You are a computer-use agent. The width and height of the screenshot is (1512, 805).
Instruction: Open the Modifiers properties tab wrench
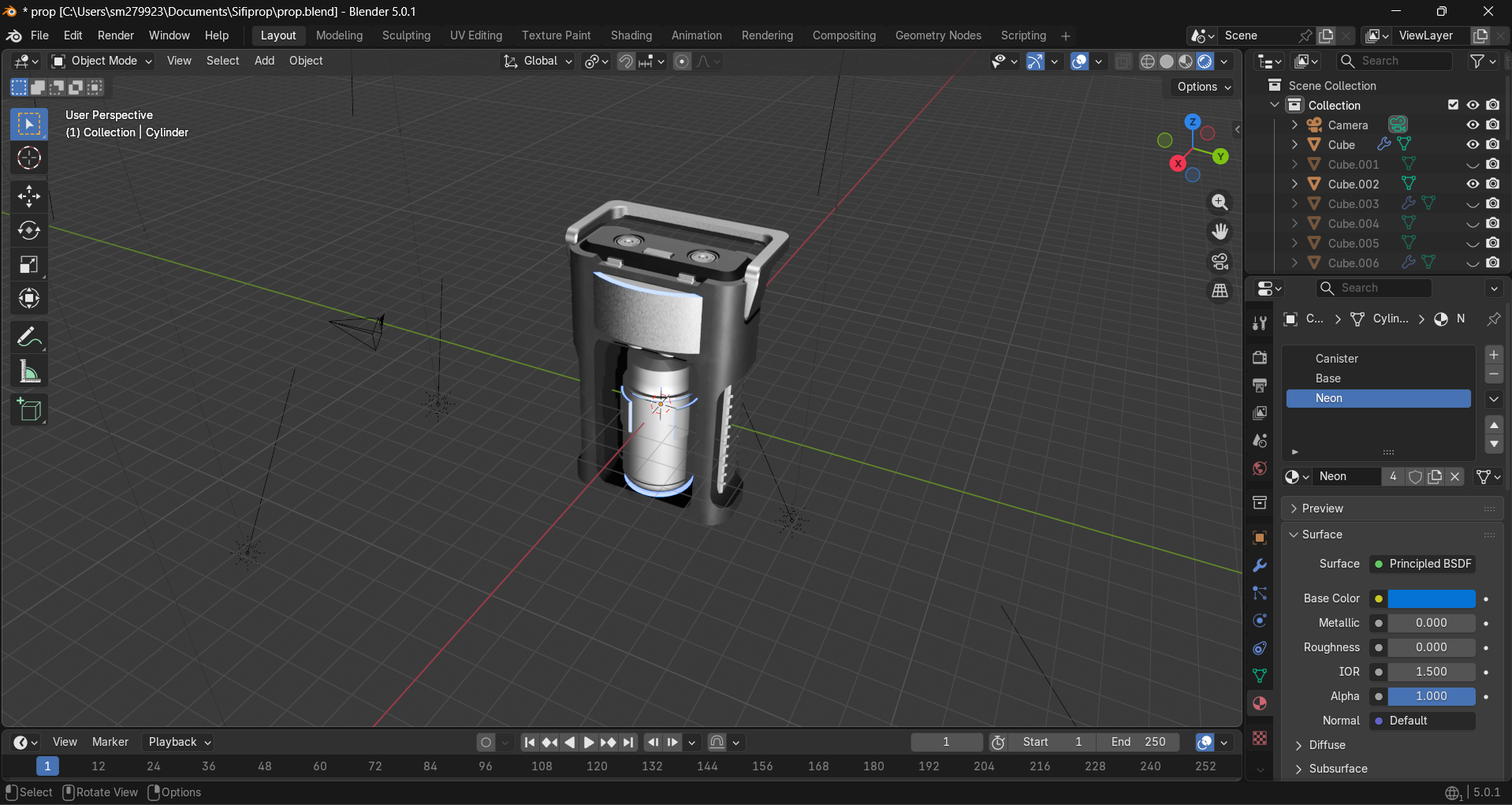(x=1260, y=565)
